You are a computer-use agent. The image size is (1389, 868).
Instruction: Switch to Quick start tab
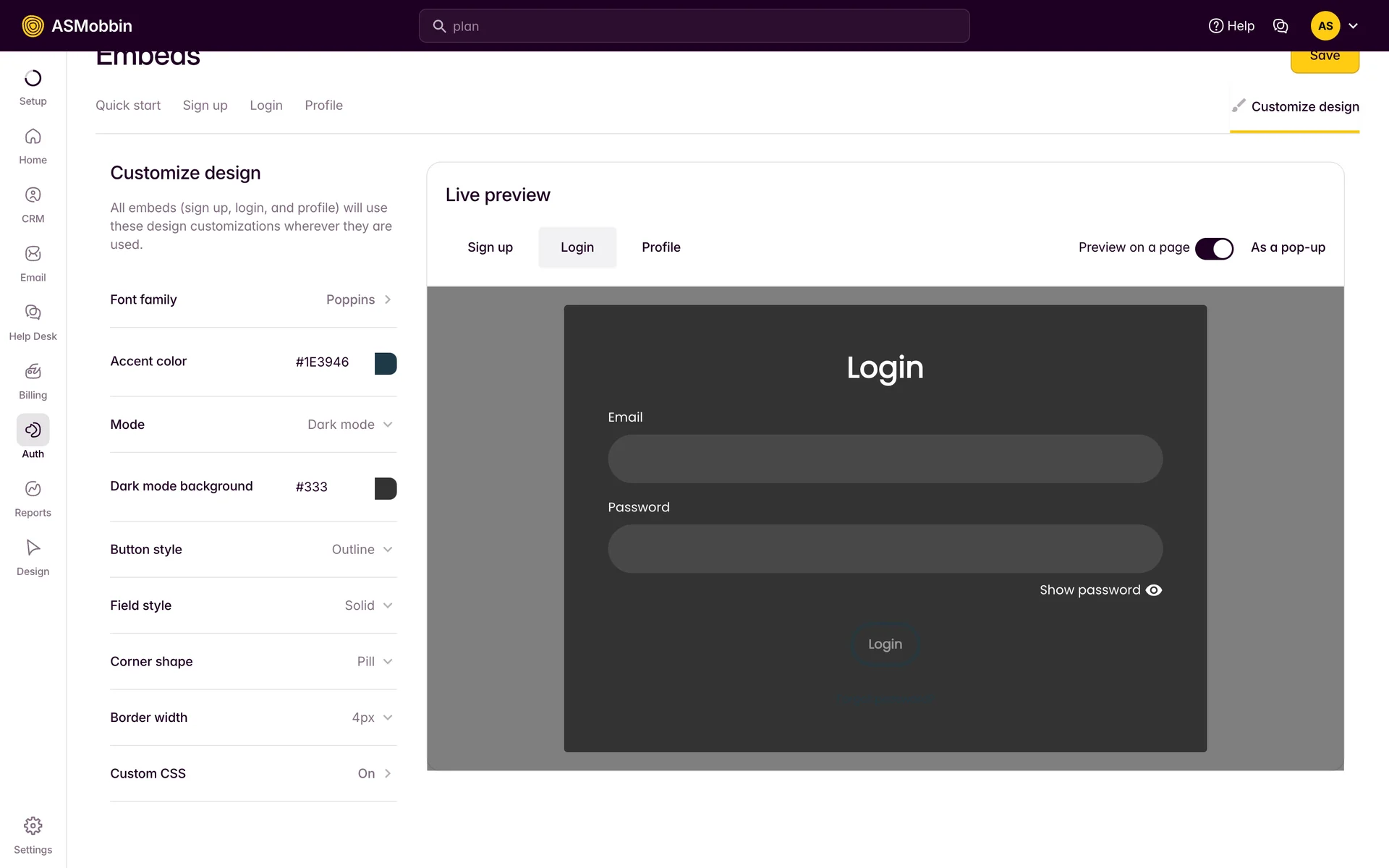click(128, 106)
